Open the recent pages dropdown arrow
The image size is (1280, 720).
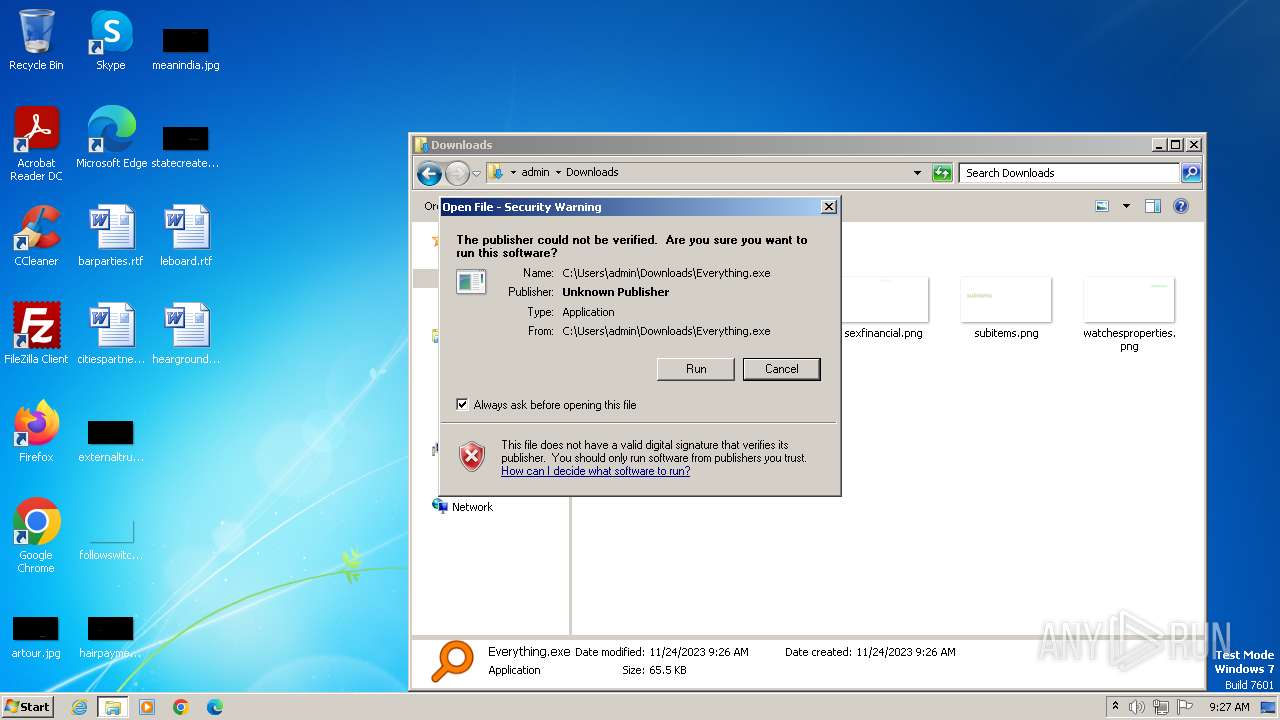point(476,173)
